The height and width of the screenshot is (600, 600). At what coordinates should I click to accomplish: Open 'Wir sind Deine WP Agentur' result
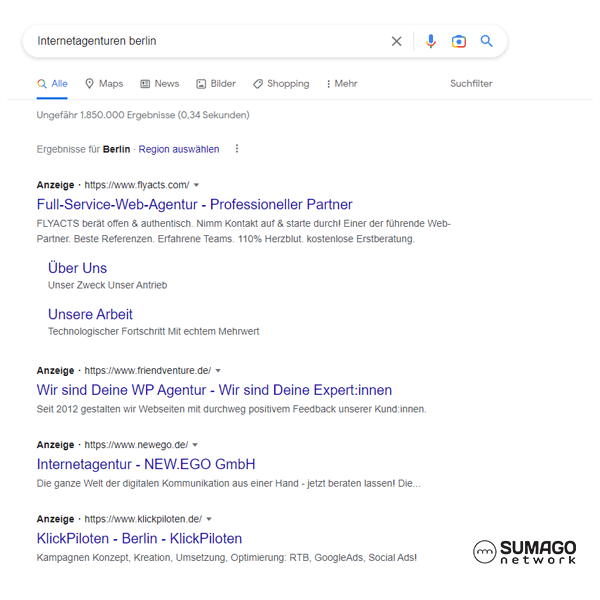214,390
